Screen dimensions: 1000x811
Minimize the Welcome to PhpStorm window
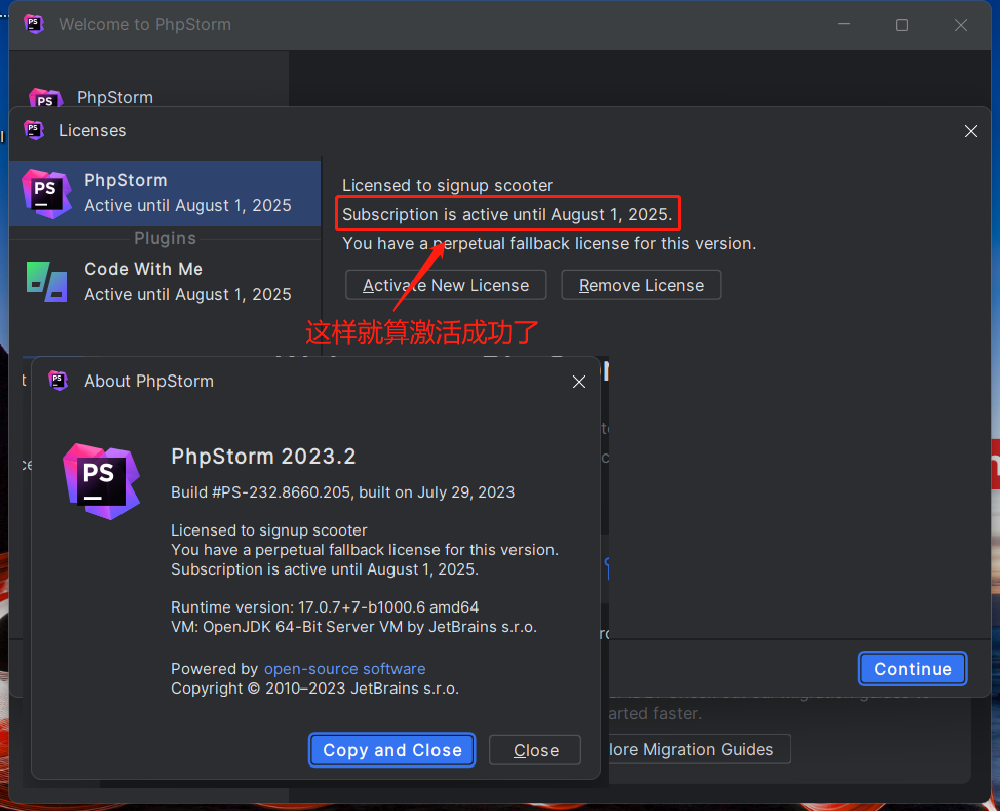(844, 24)
